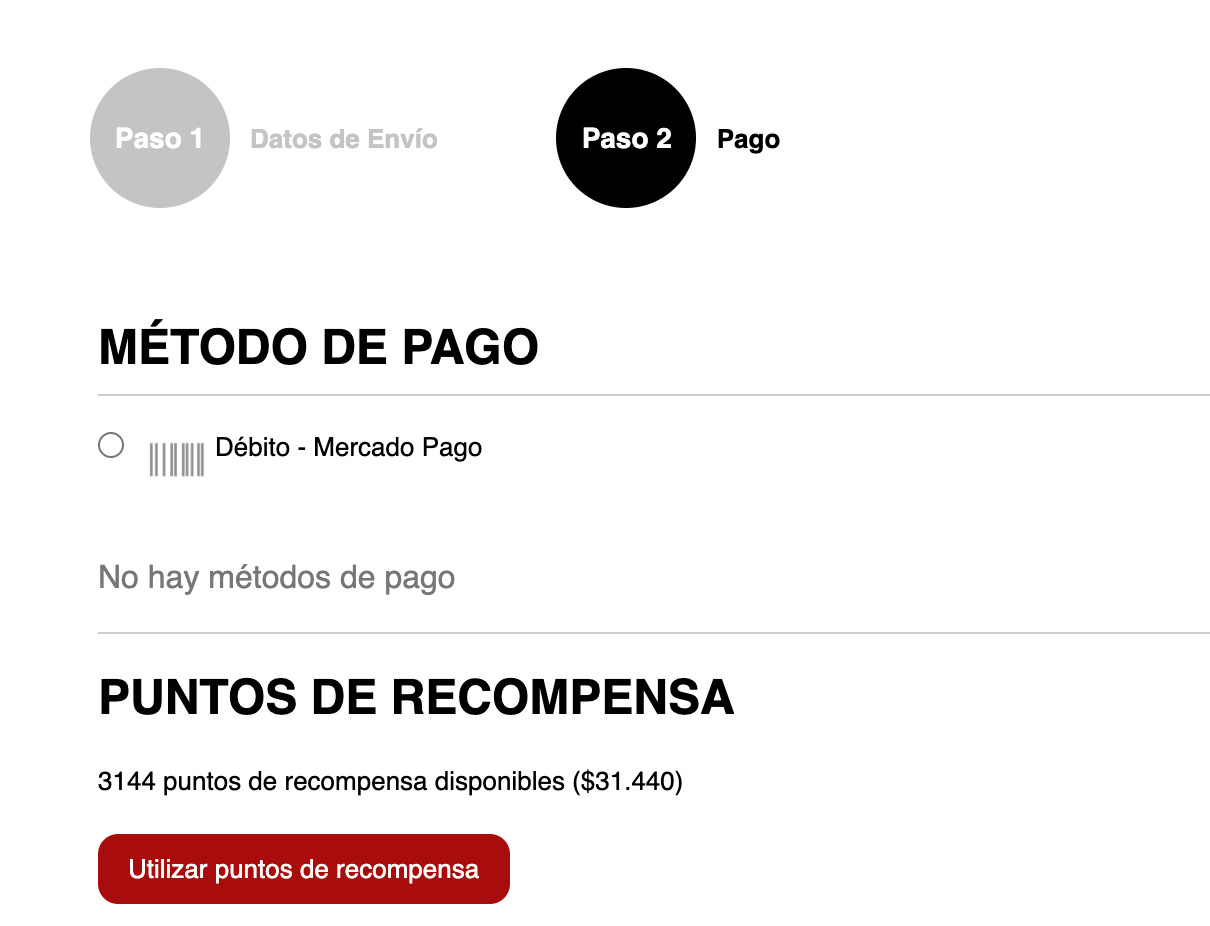Click the divider line above PUNTOS DE RECOMPENSA

[x=654, y=633]
